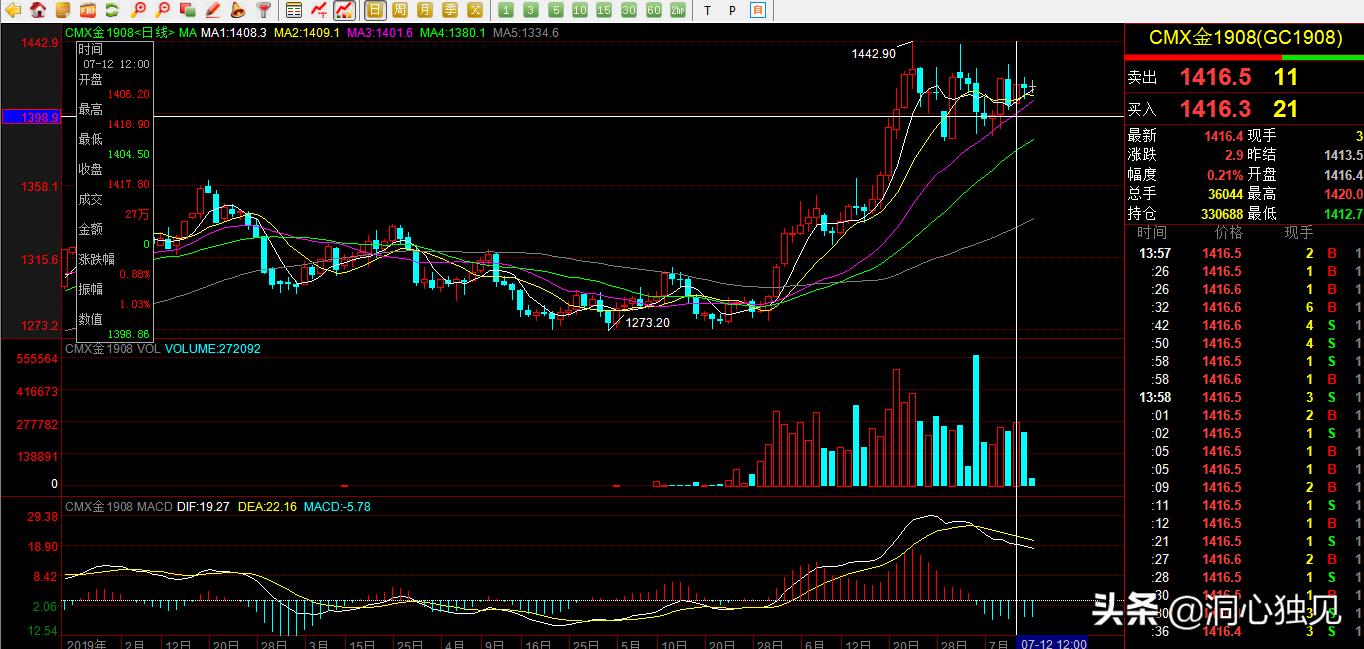
Task: Click the funnel filter icon
Action: (263, 11)
